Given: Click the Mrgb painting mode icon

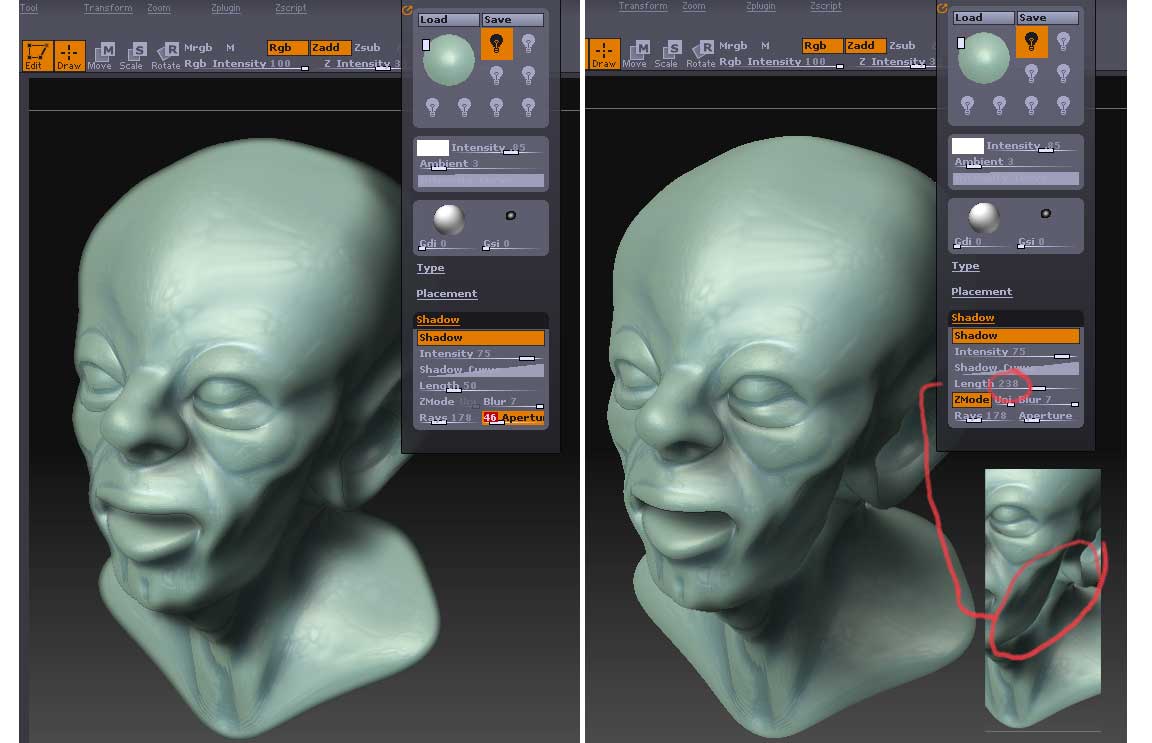Looking at the screenshot, I should tap(197, 47).
